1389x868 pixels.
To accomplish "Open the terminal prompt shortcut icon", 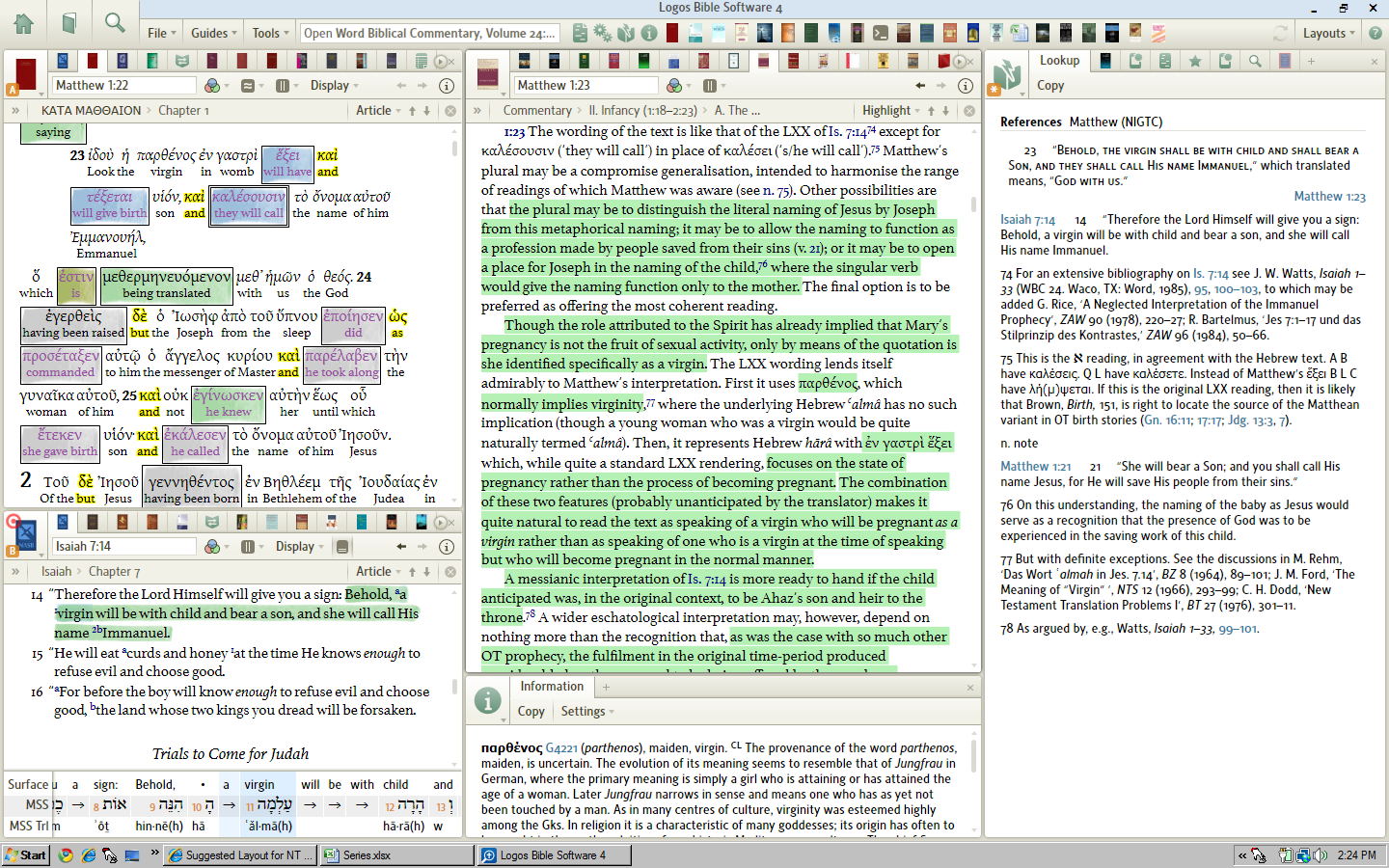I will click(x=881, y=33).
